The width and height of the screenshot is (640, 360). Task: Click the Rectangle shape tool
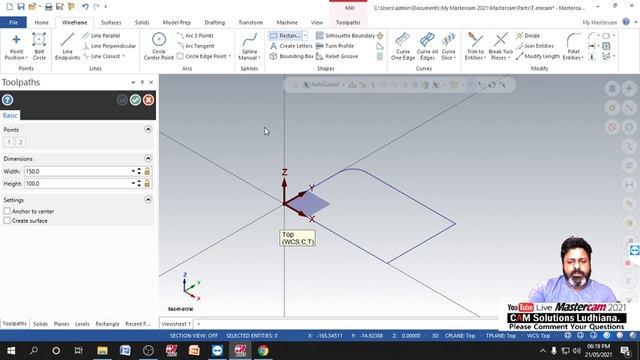[285, 36]
